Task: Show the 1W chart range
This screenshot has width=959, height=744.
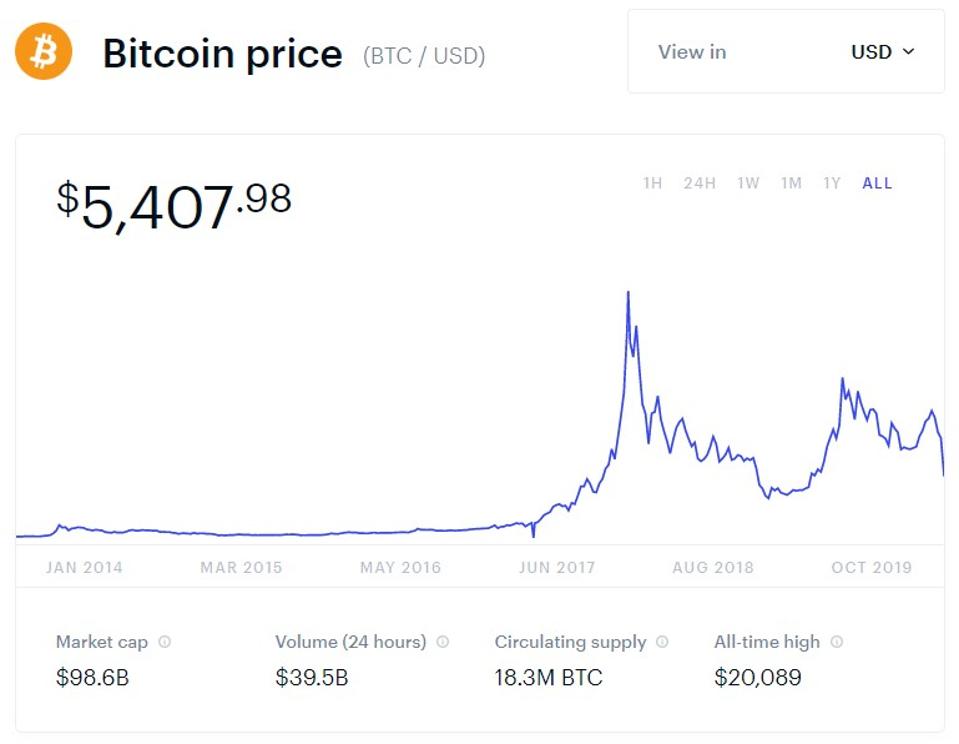Action: click(748, 183)
